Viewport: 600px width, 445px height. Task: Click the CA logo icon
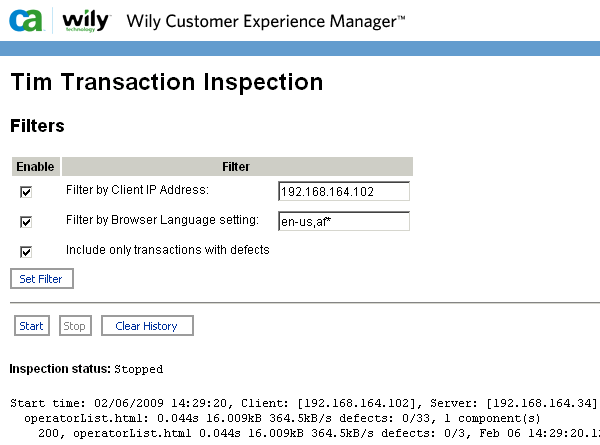(25, 20)
